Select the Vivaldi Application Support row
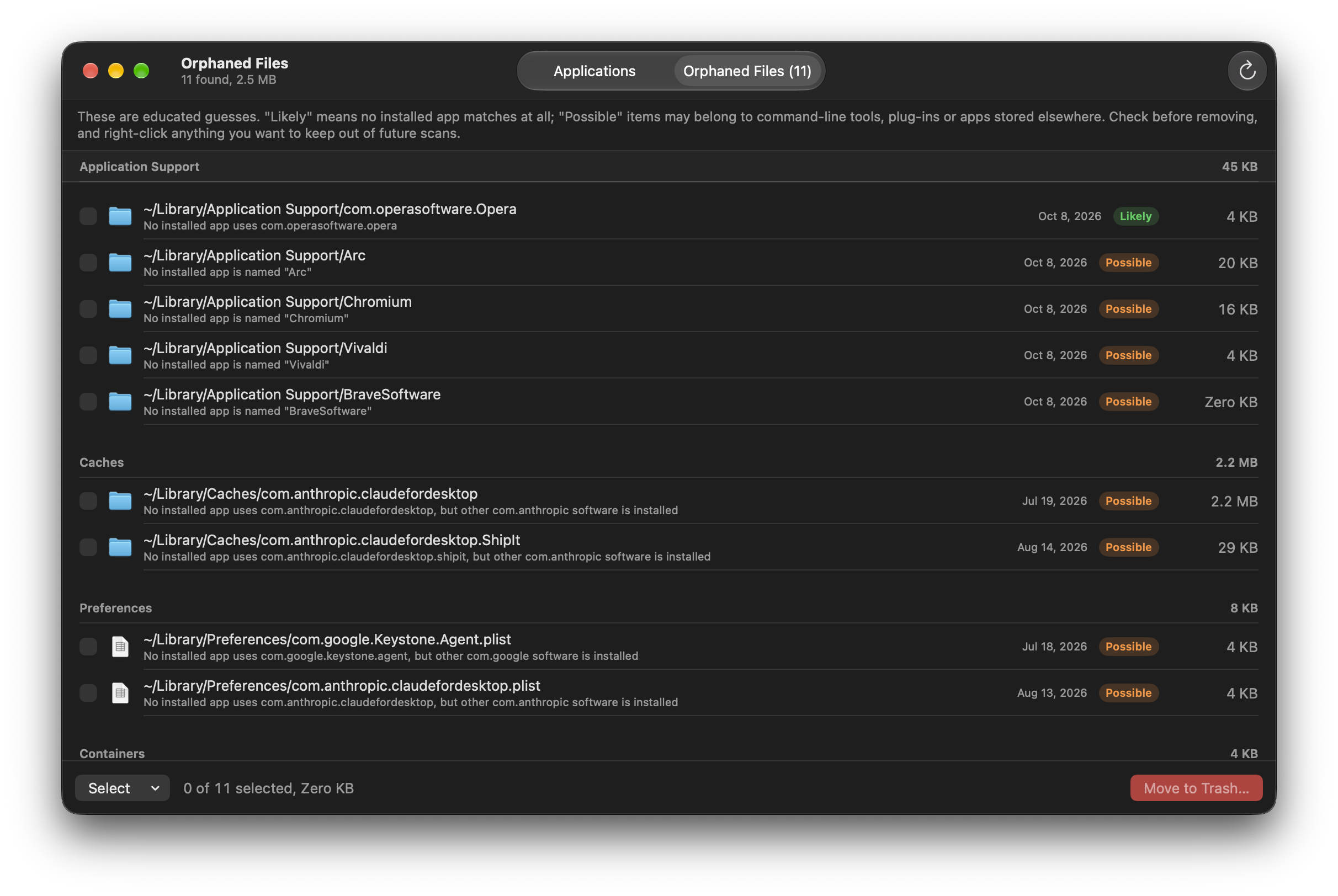Viewport: 1338px width, 896px height. pos(668,355)
